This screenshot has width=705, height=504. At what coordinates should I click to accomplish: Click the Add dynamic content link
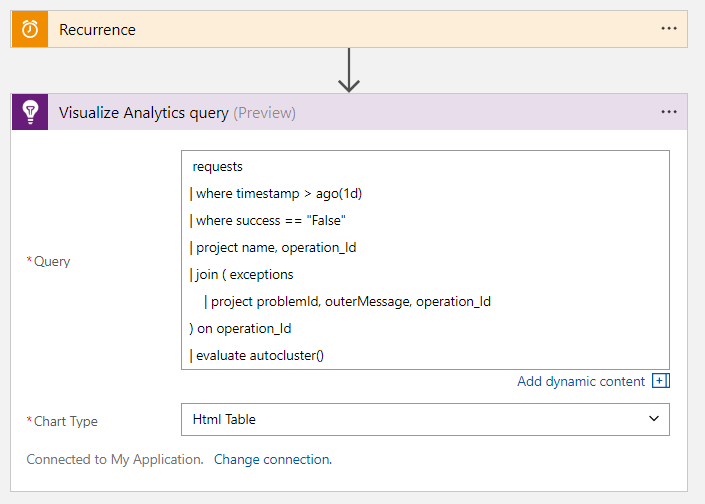(582, 381)
